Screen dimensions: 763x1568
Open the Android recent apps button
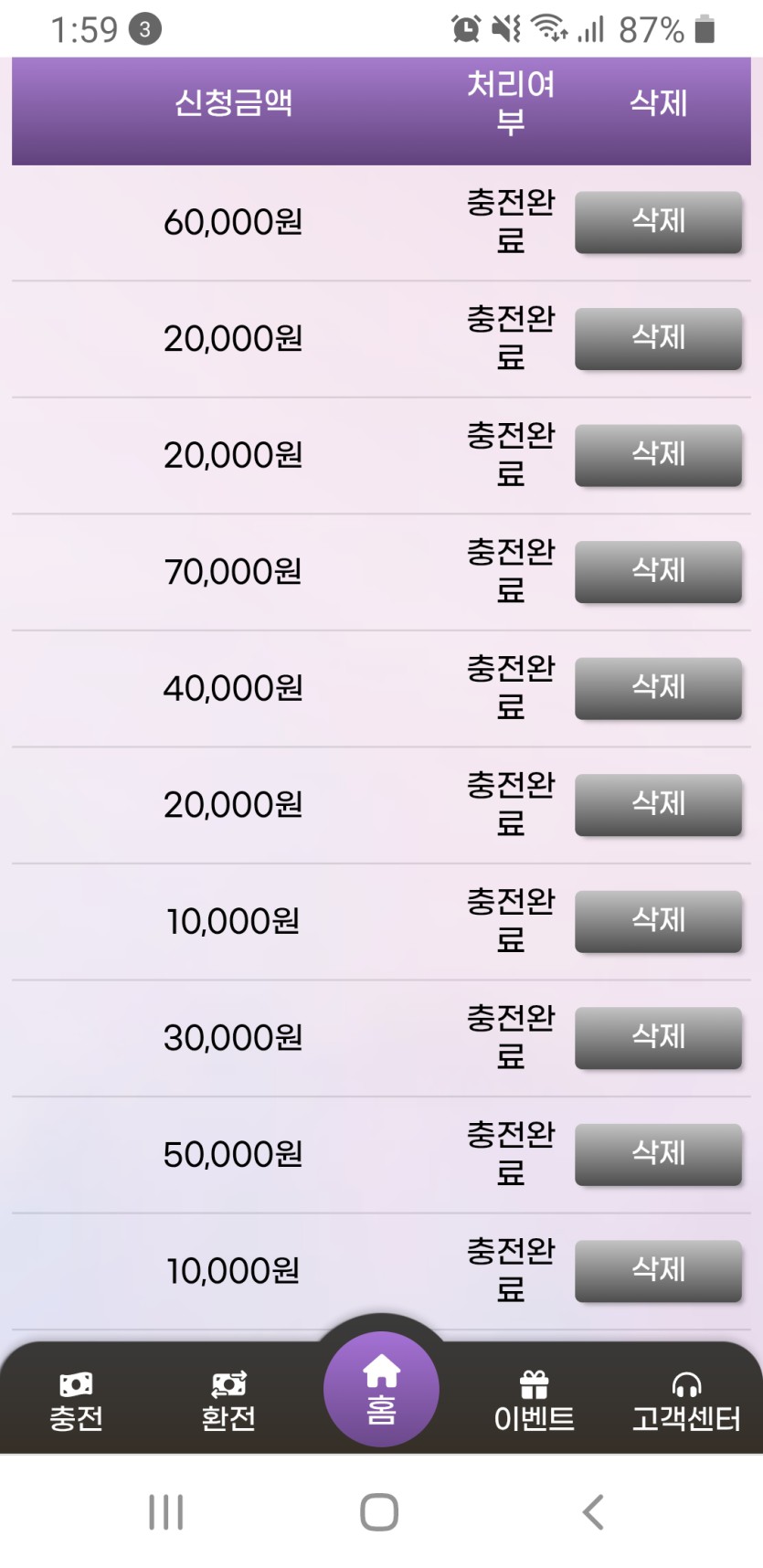coord(165,1512)
